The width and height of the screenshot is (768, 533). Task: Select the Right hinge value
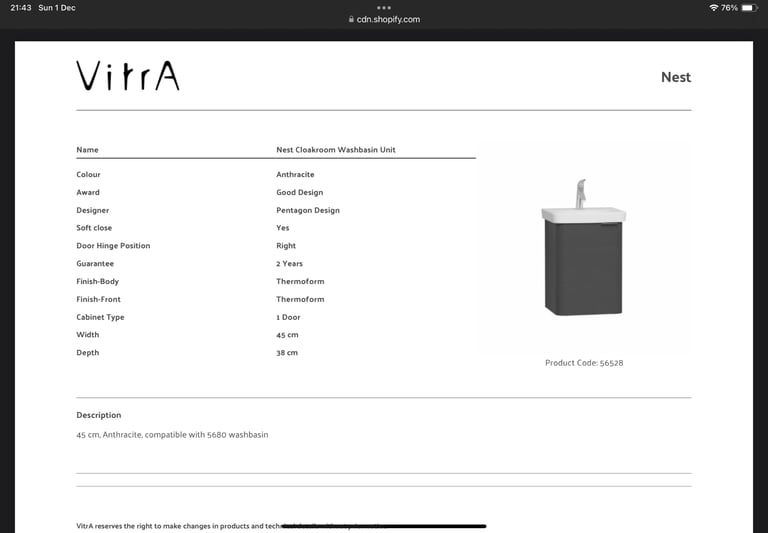[286, 246]
